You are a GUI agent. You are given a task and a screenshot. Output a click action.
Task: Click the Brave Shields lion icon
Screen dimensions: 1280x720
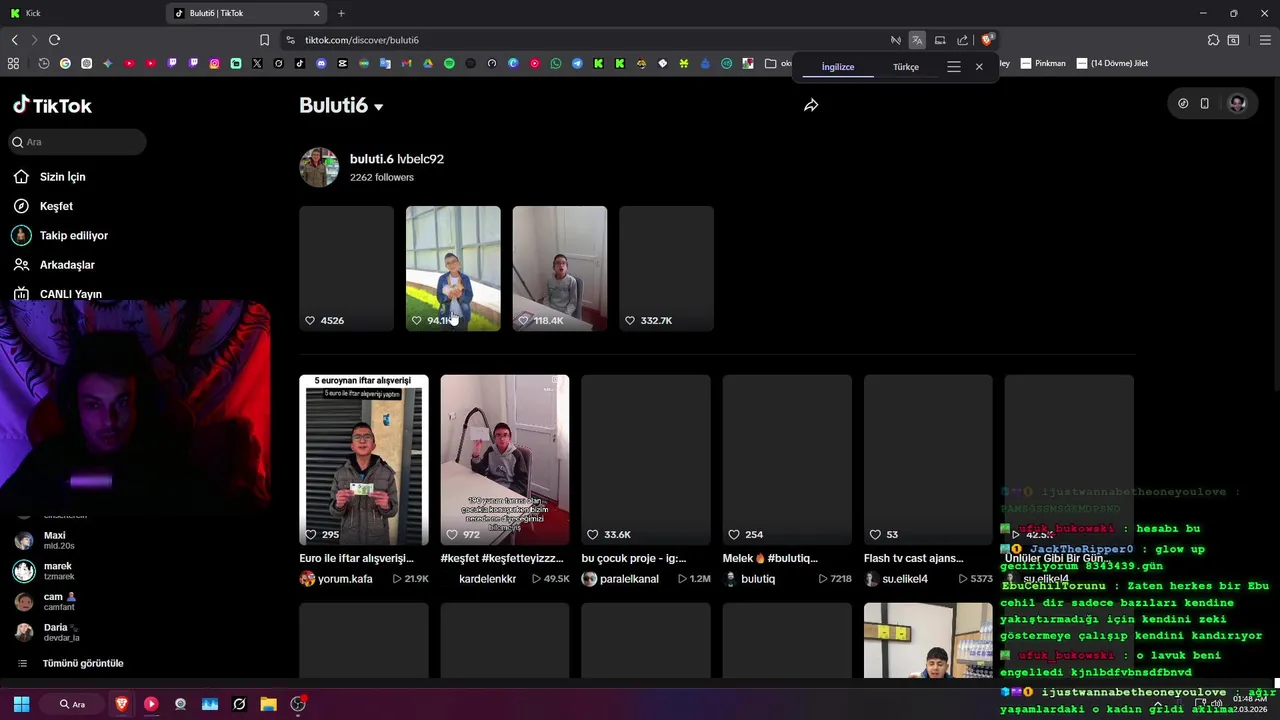click(987, 40)
